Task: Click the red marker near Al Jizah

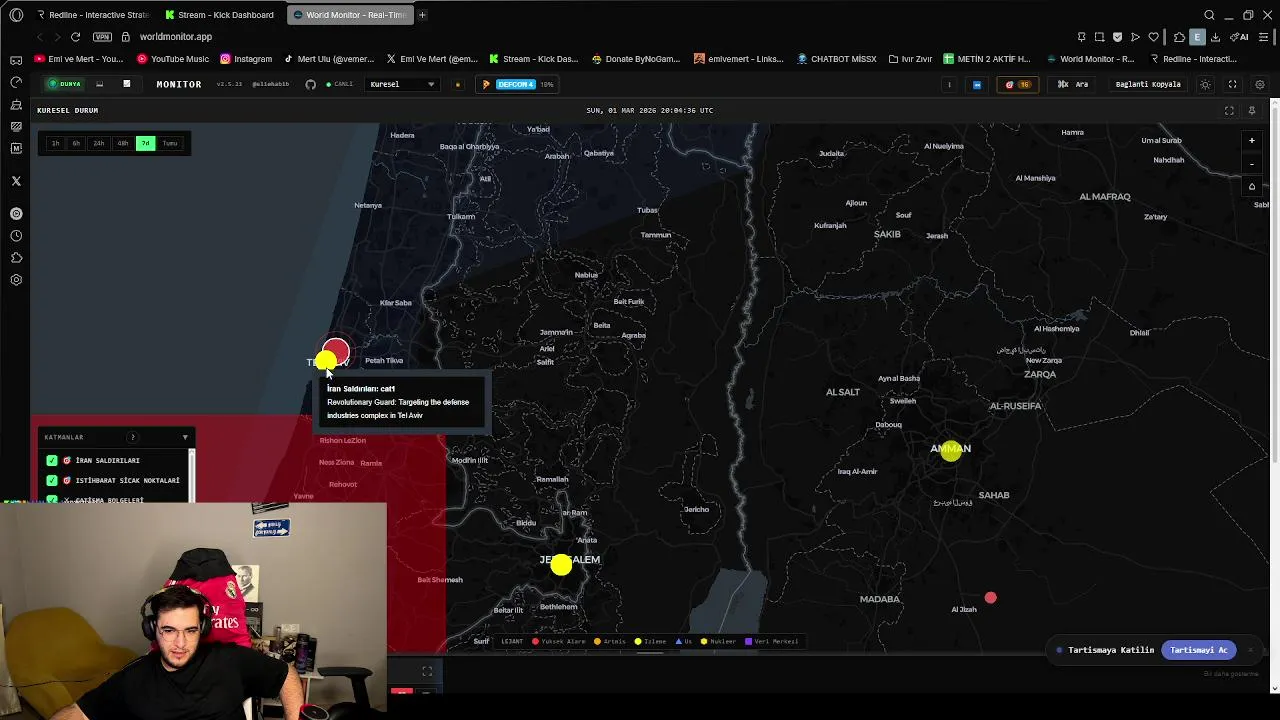Action: (x=990, y=598)
